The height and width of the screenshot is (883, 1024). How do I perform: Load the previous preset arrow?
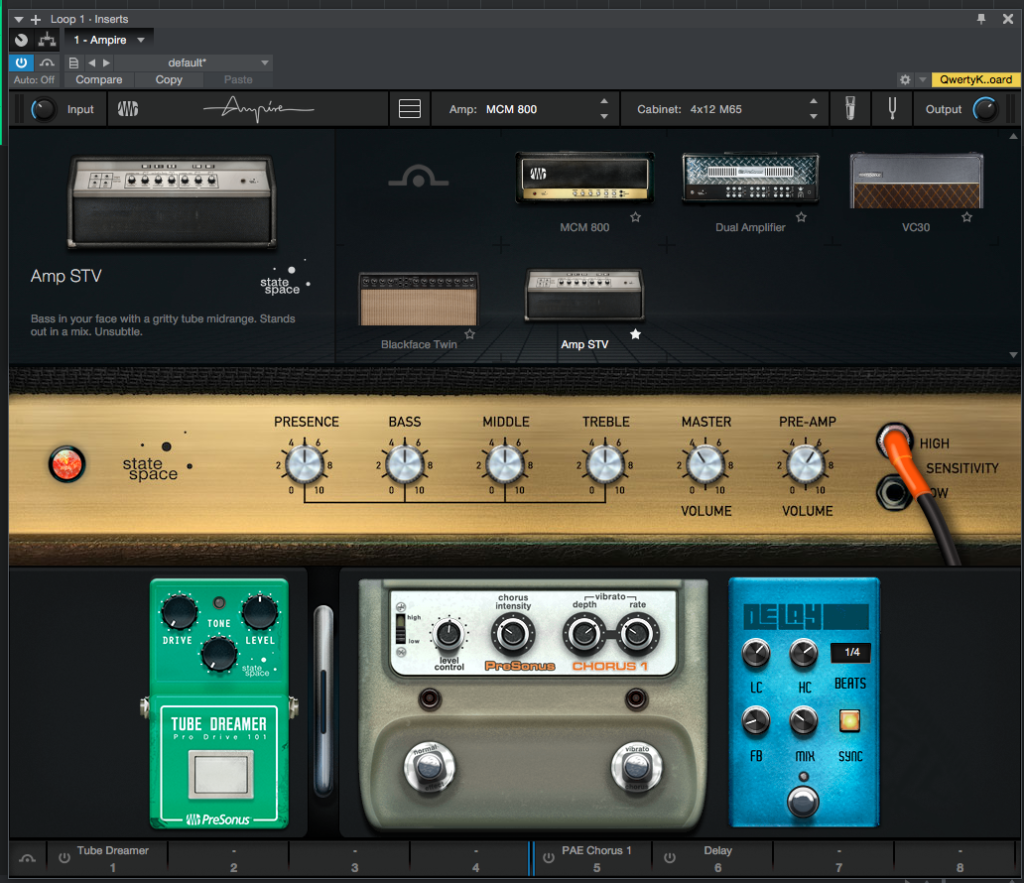pos(91,63)
